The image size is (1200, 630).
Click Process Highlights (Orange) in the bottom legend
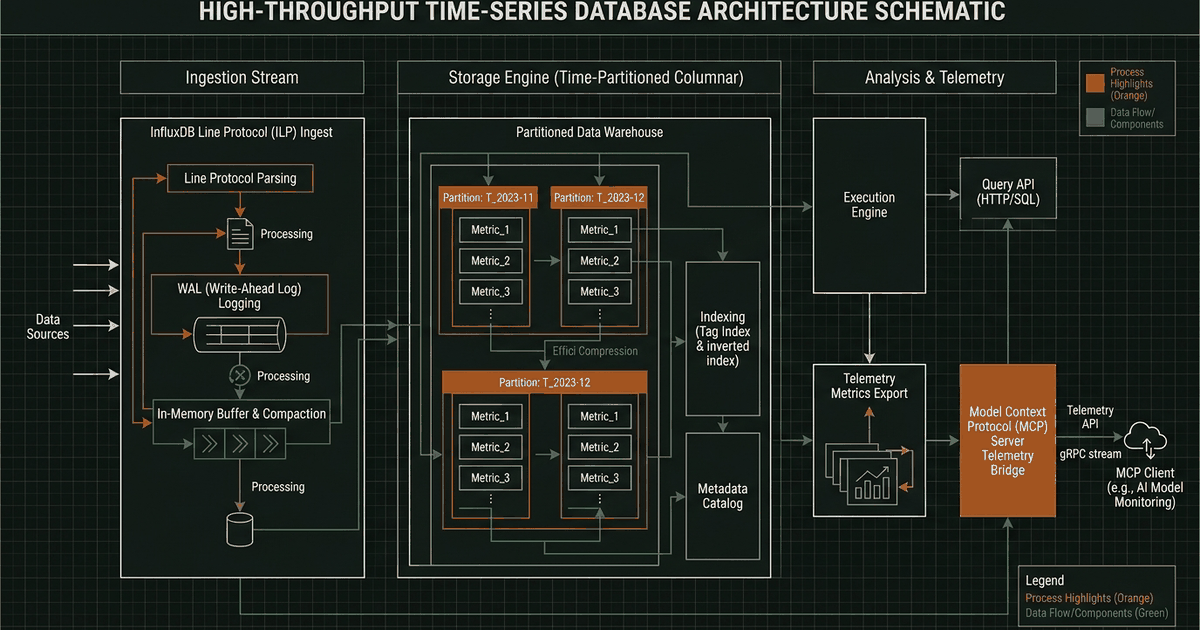click(x=1090, y=598)
